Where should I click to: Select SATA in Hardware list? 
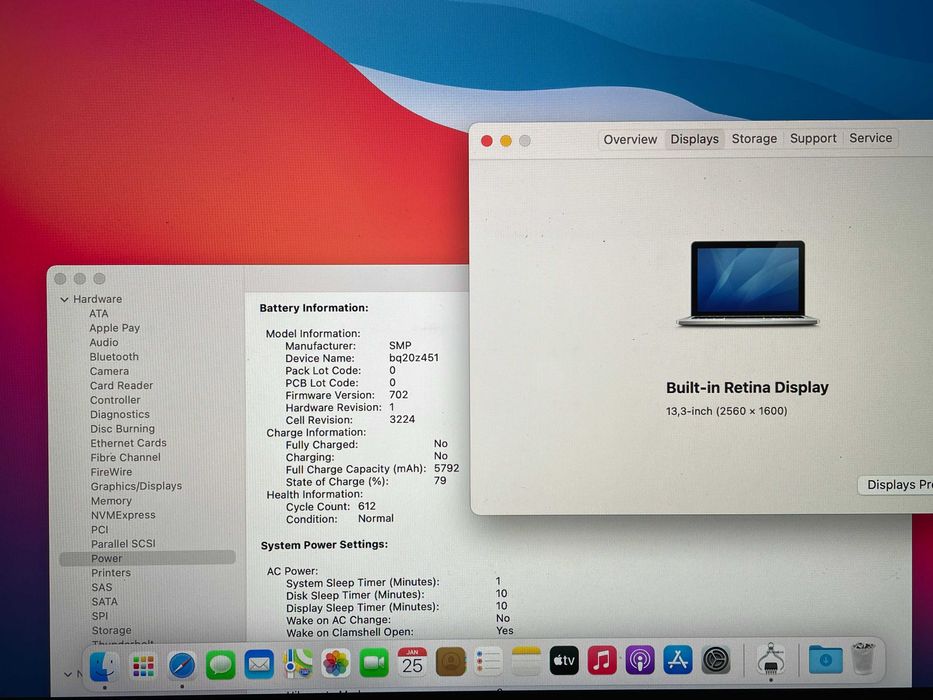[x=104, y=601]
